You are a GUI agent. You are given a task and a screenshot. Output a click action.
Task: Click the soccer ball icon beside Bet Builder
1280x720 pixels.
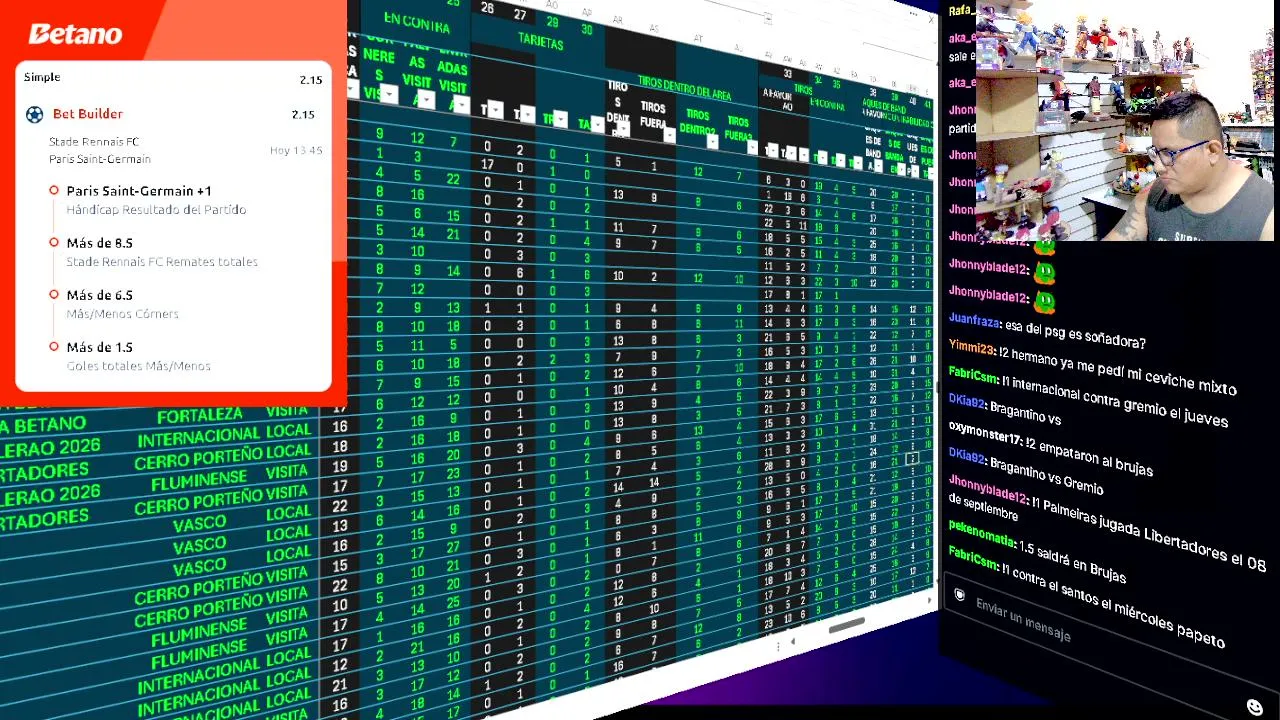pyautogui.click(x=35, y=115)
